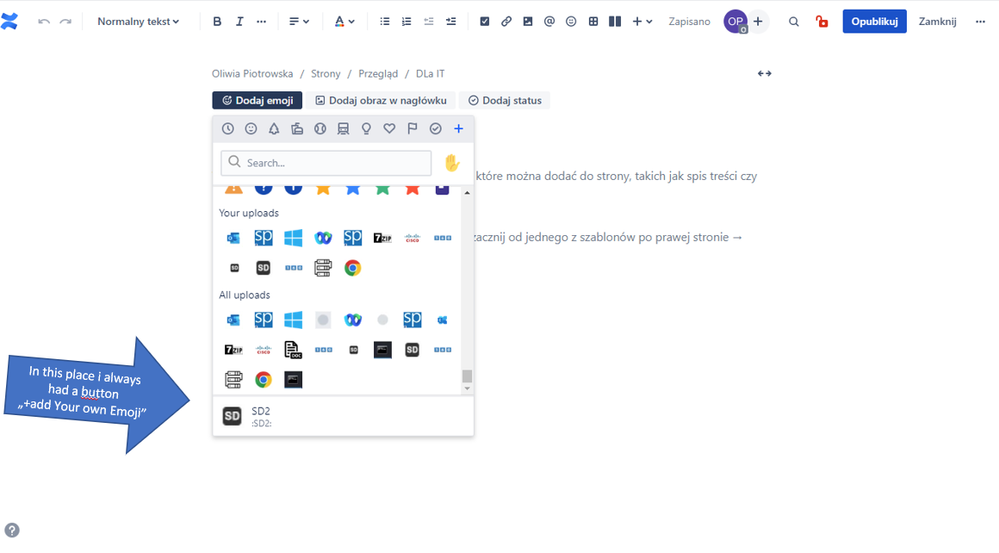Image resolution: width=999 pixels, height=553 pixels.
Task: Click emoji list scrollbar down arrow
Action: [x=467, y=388]
